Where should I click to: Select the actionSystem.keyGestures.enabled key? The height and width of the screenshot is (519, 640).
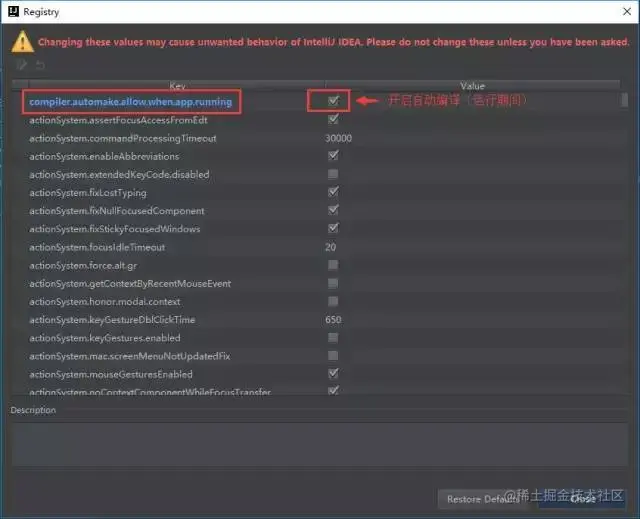point(105,338)
